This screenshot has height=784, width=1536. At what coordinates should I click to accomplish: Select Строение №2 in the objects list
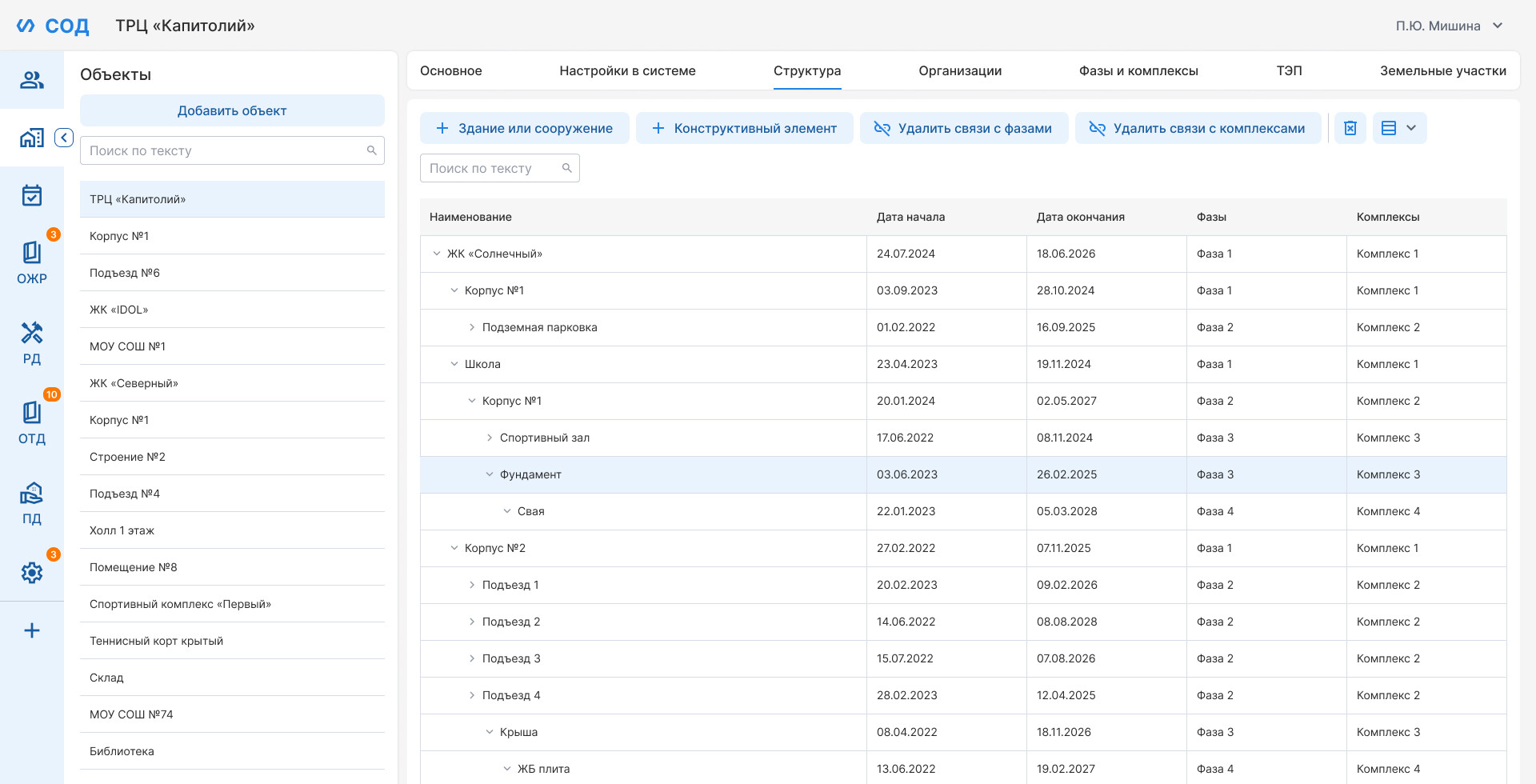[x=232, y=457]
